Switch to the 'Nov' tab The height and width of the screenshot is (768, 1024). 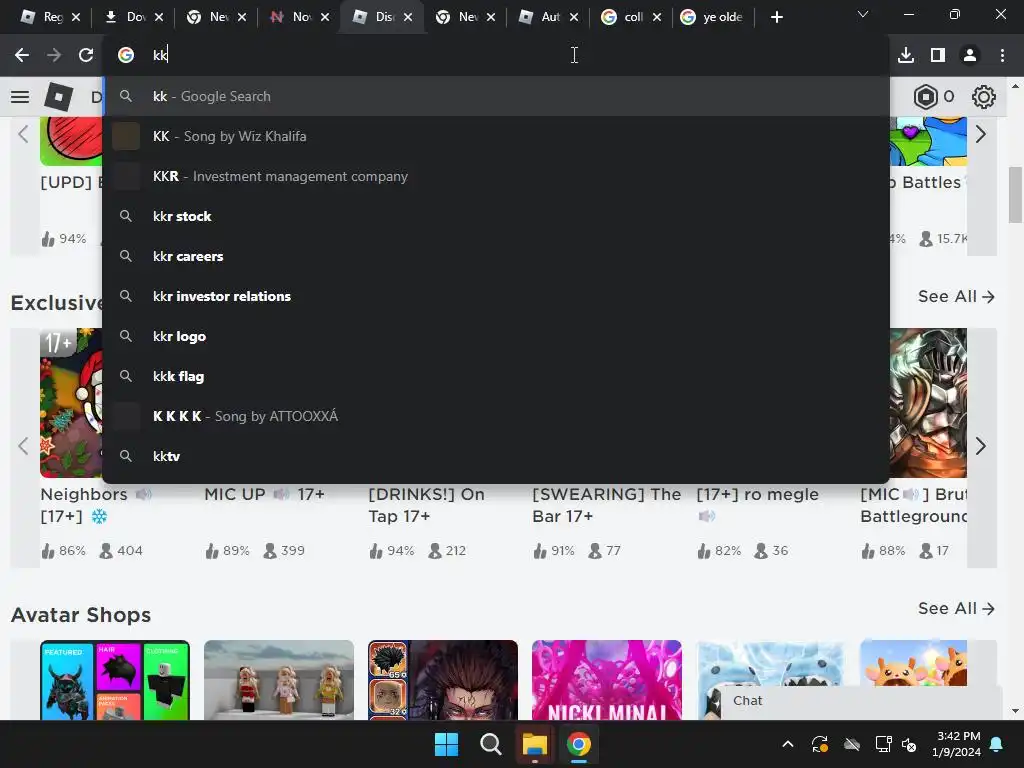[293, 18]
